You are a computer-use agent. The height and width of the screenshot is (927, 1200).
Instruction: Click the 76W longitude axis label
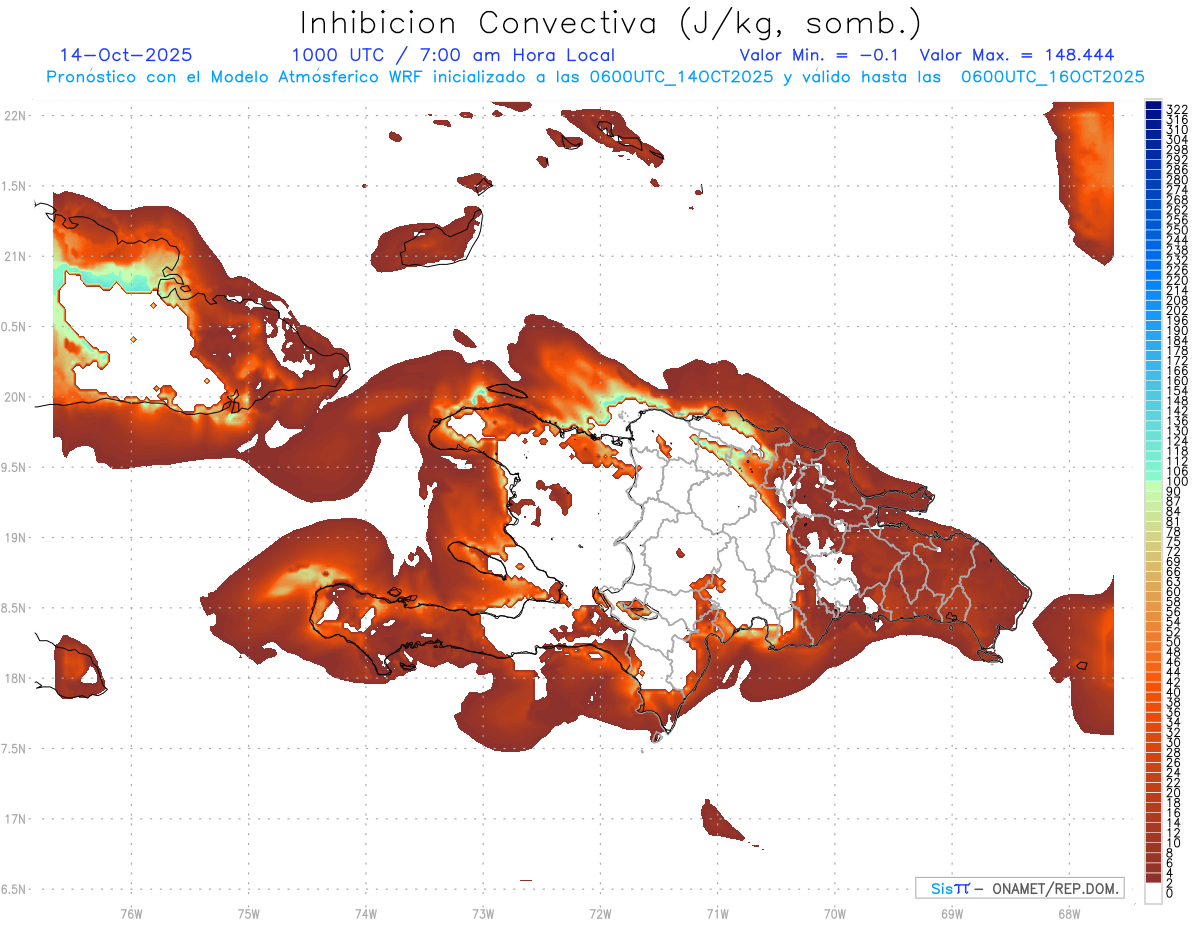pos(131,912)
